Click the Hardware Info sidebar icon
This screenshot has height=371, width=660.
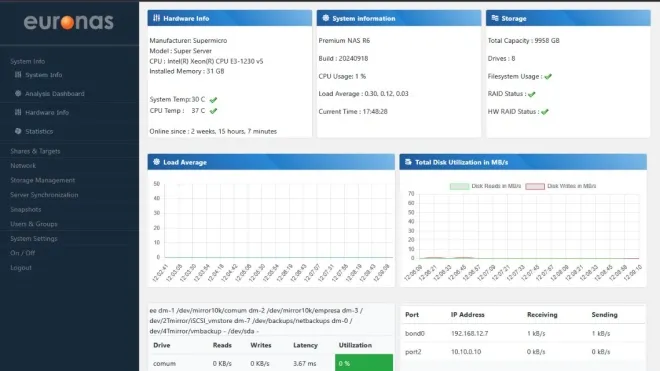[x=18, y=112]
